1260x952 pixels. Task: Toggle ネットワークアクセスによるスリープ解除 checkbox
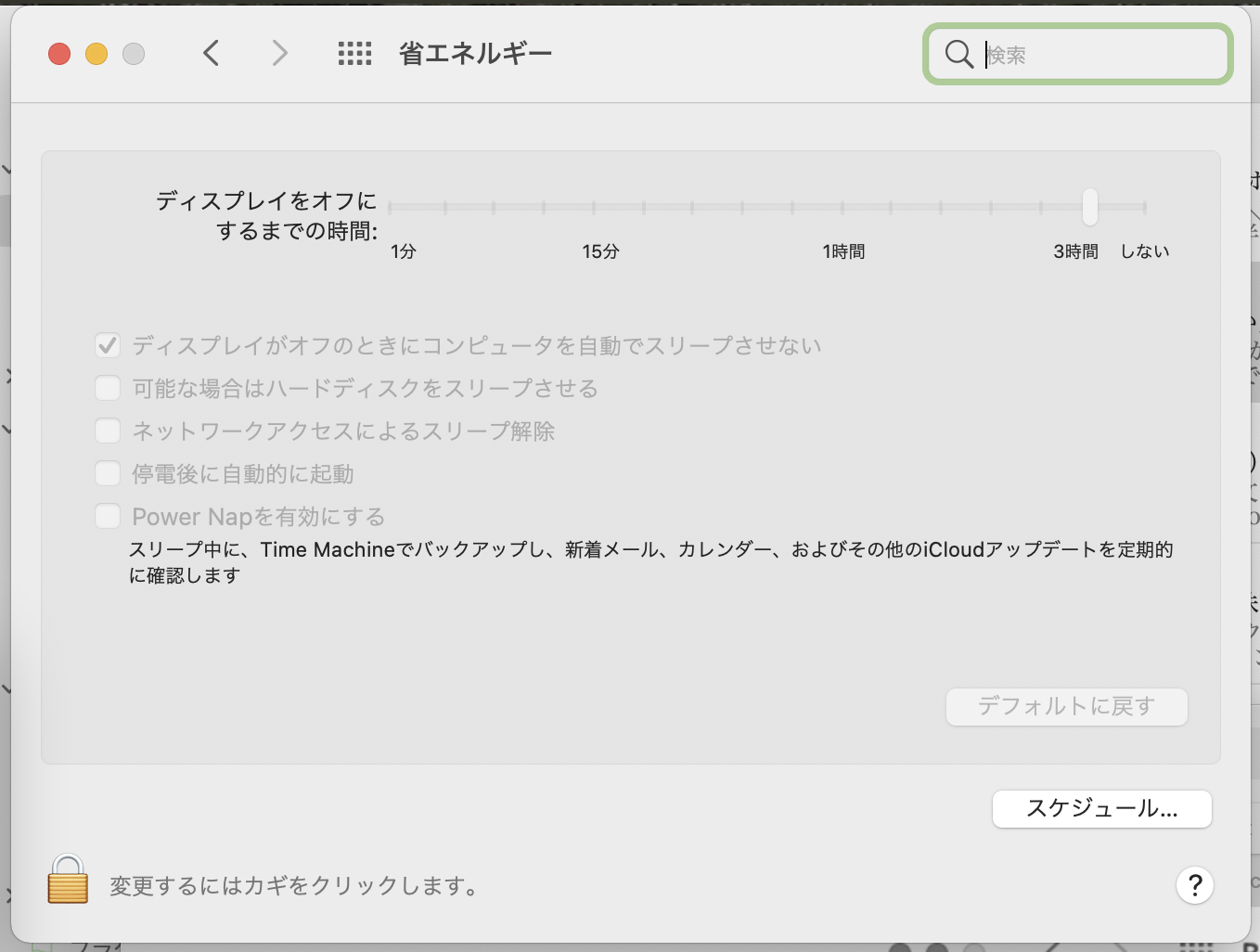[x=108, y=431]
